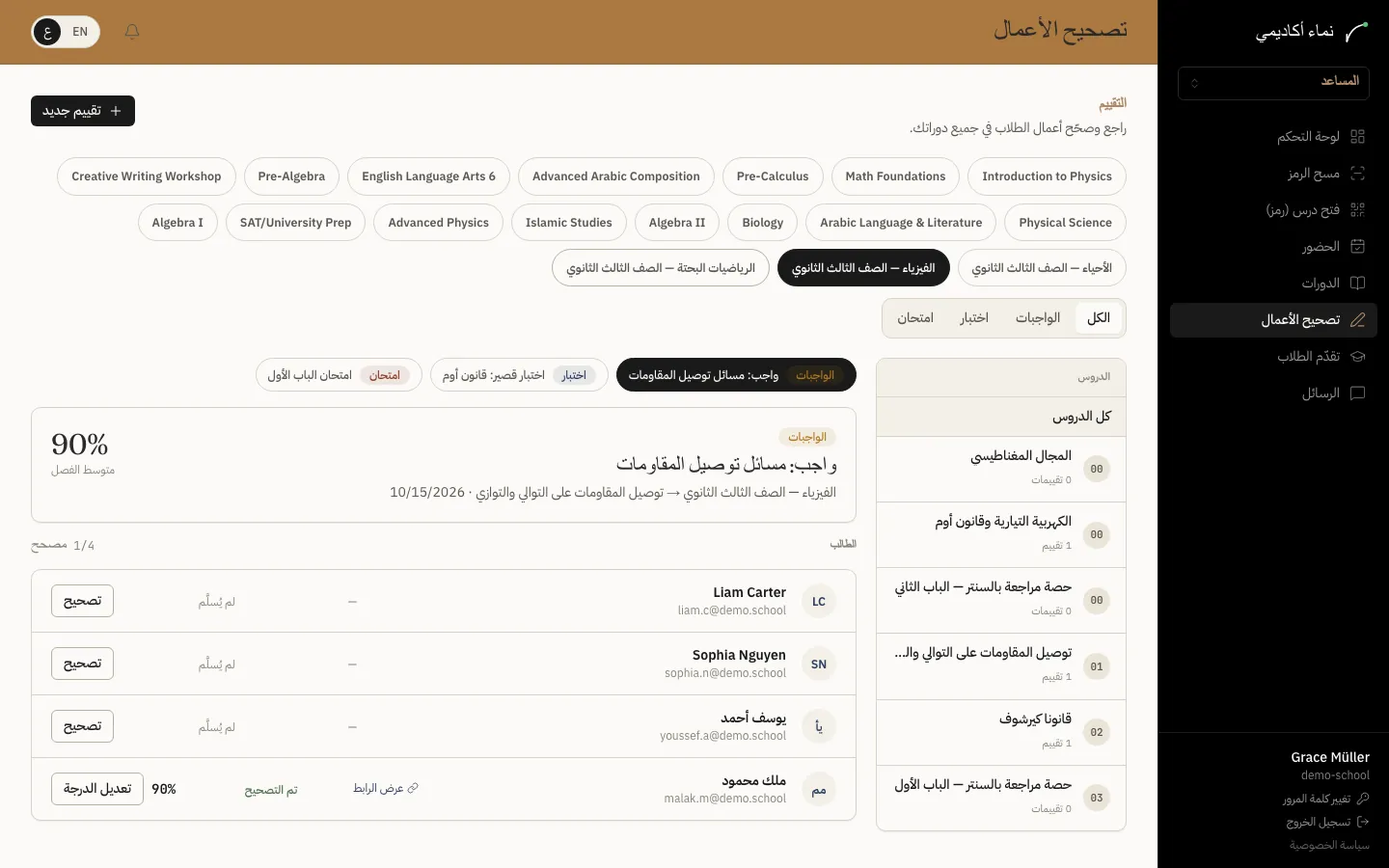Open تقدّم الطلاب in sidebar menu
The width and height of the screenshot is (1389, 868).
click(1273, 357)
